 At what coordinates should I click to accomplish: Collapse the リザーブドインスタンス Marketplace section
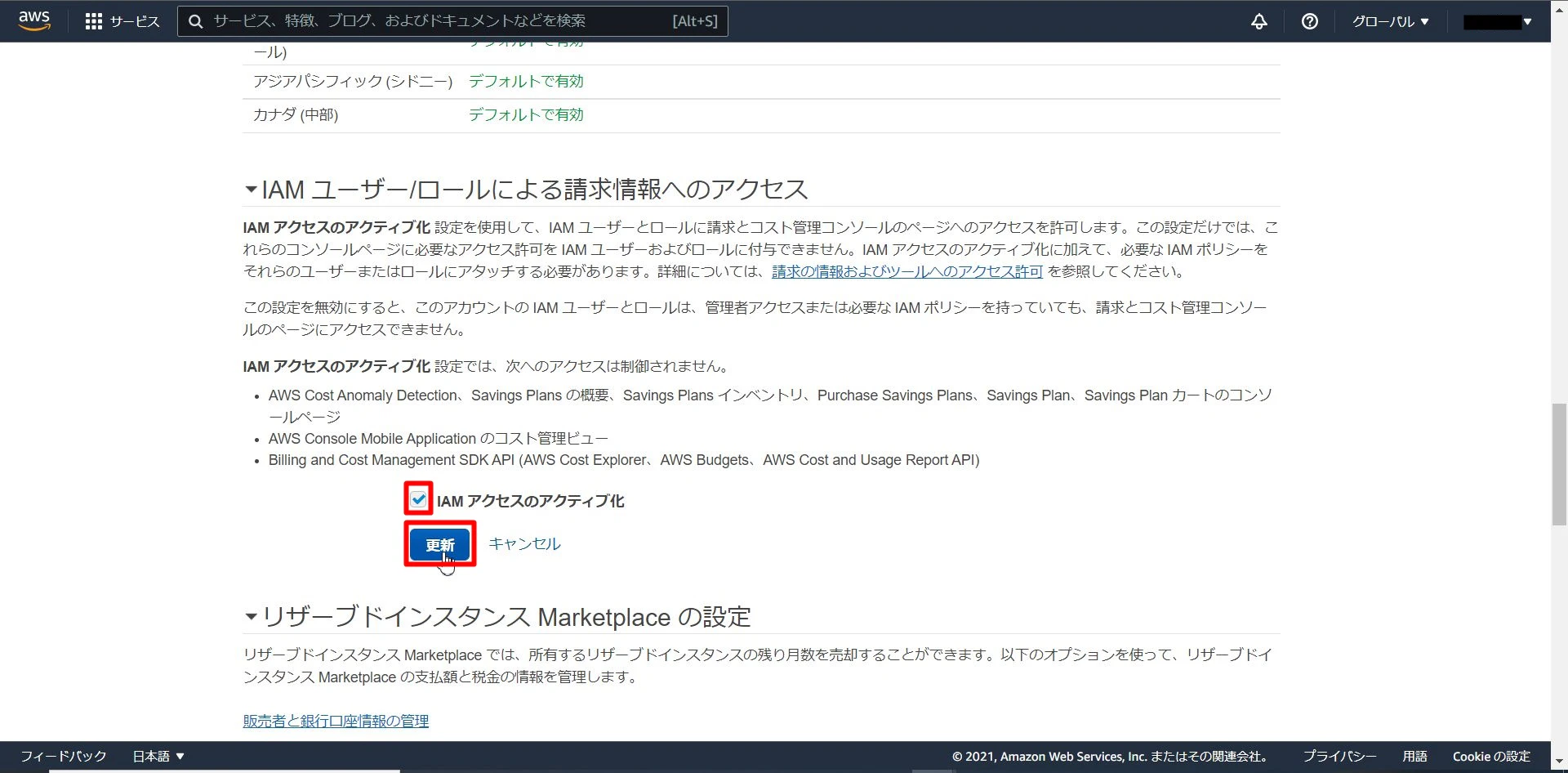251,617
